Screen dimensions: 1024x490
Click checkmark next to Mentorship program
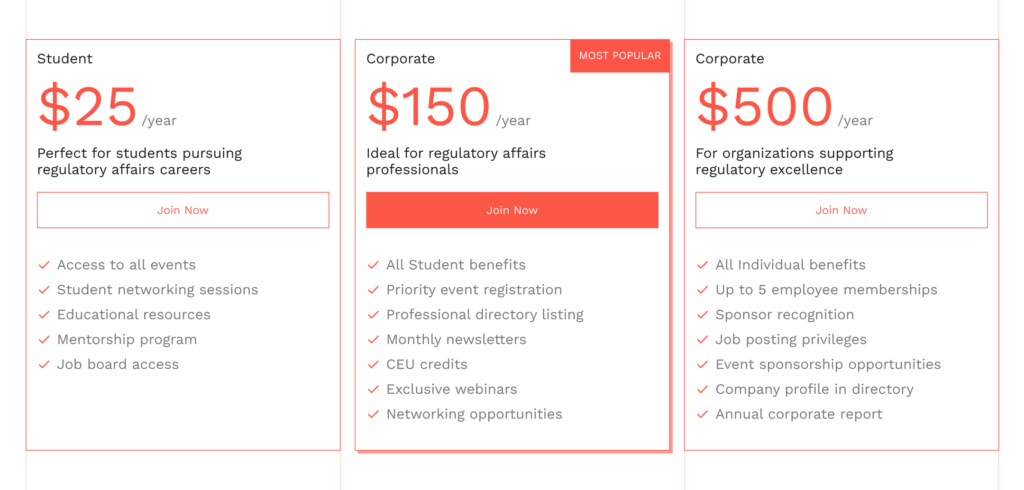(44, 340)
